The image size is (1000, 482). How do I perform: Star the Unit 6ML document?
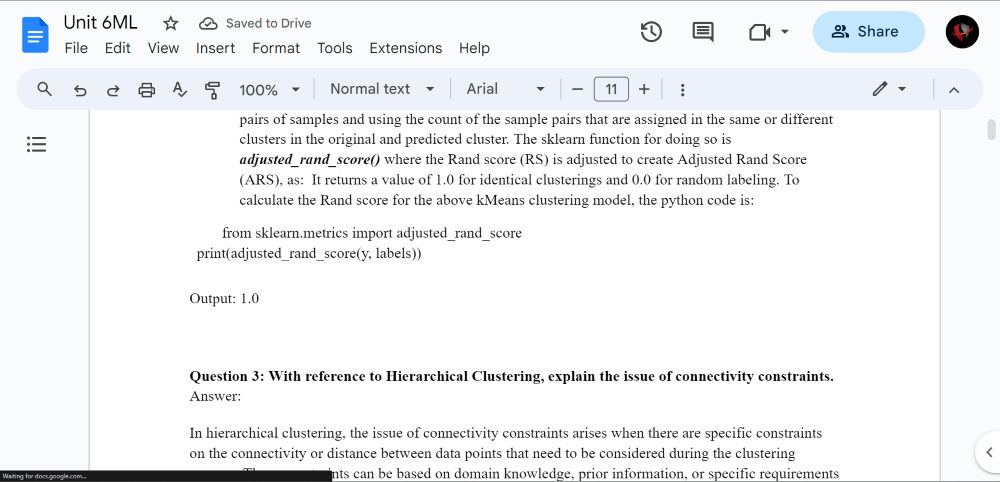170,24
